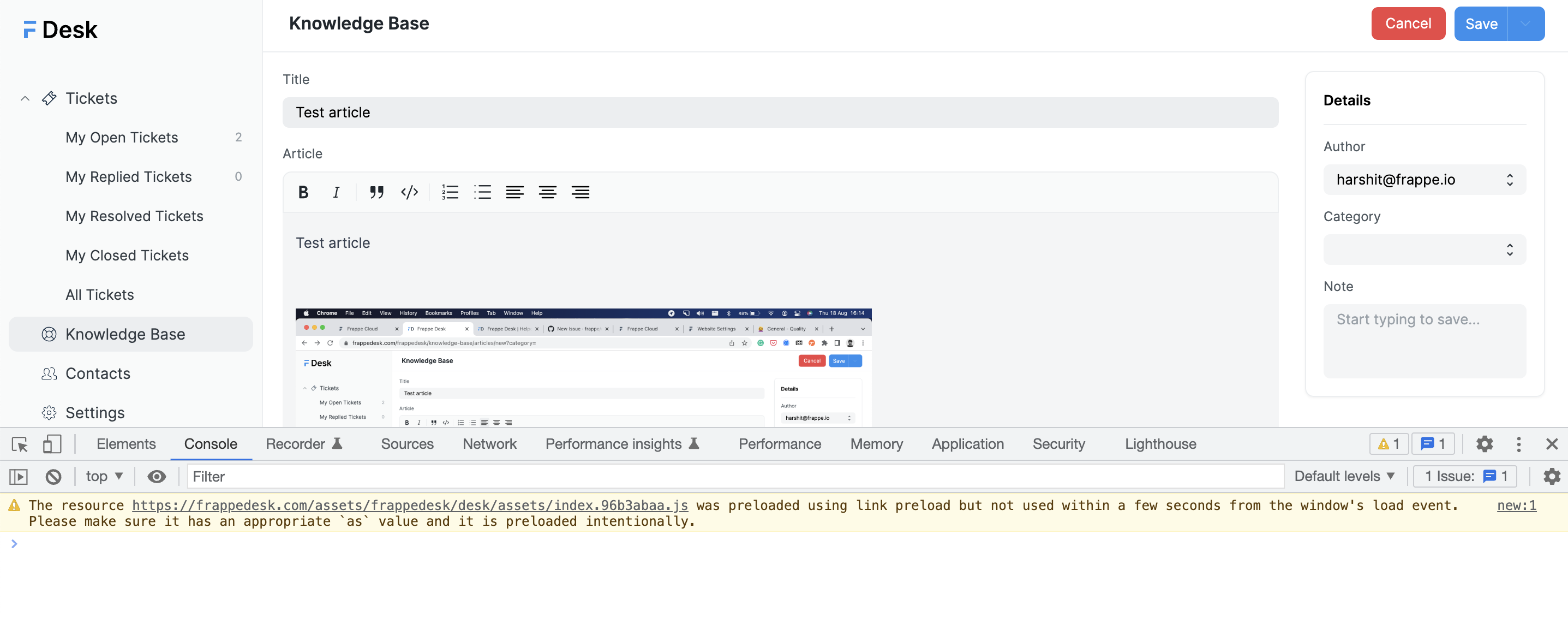Cancel editing the article
Viewport: 1568px width, 617px height.
click(1408, 24)
